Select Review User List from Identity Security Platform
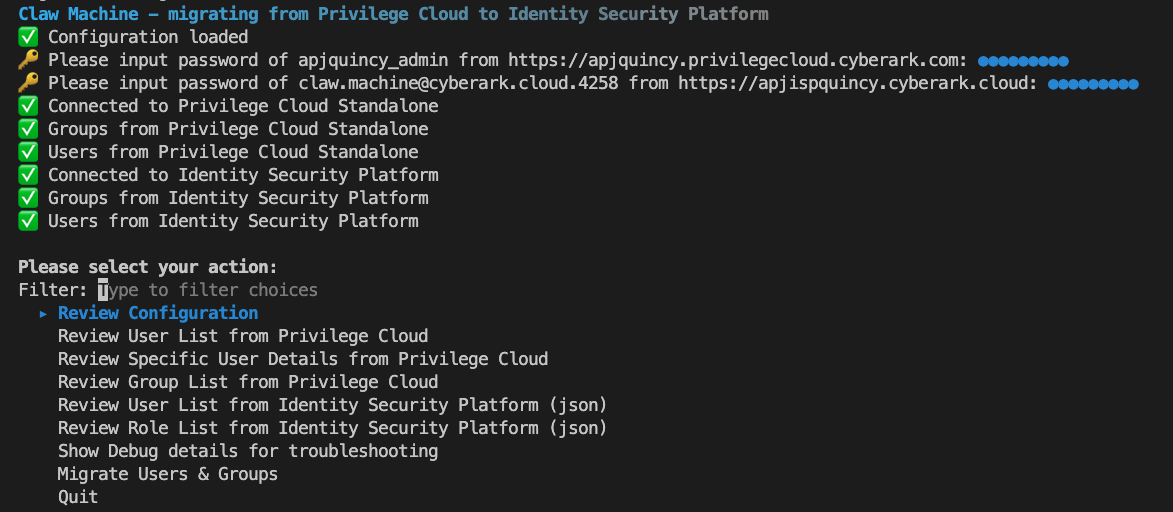 pyautogui.click(x=333, y=406)
